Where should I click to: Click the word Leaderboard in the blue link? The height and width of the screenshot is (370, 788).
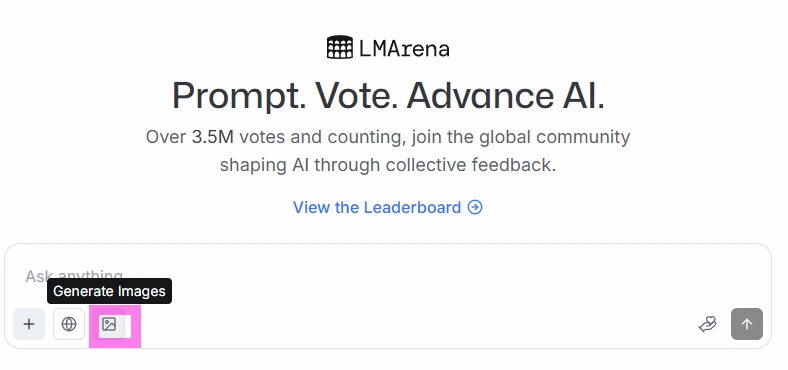412,207
